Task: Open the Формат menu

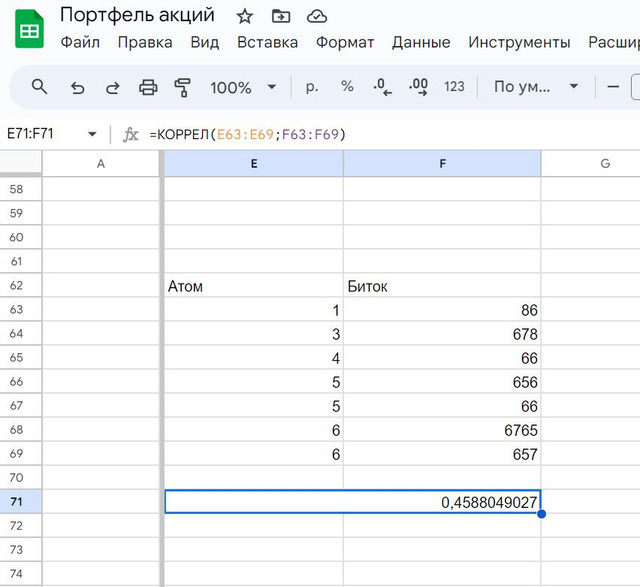Action: [x=345, y=42]
